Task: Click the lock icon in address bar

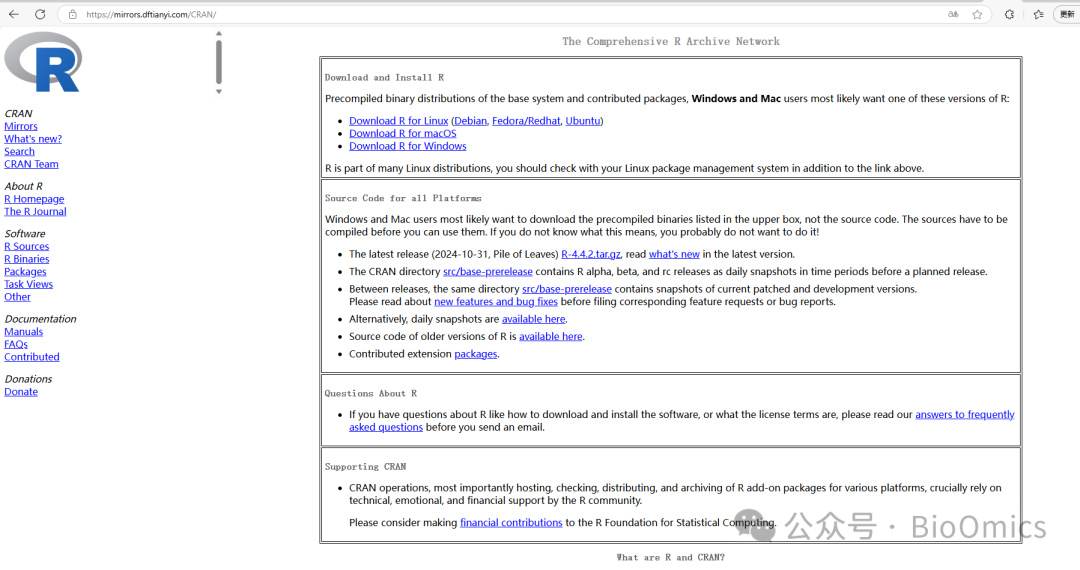Action: (72, 14)
